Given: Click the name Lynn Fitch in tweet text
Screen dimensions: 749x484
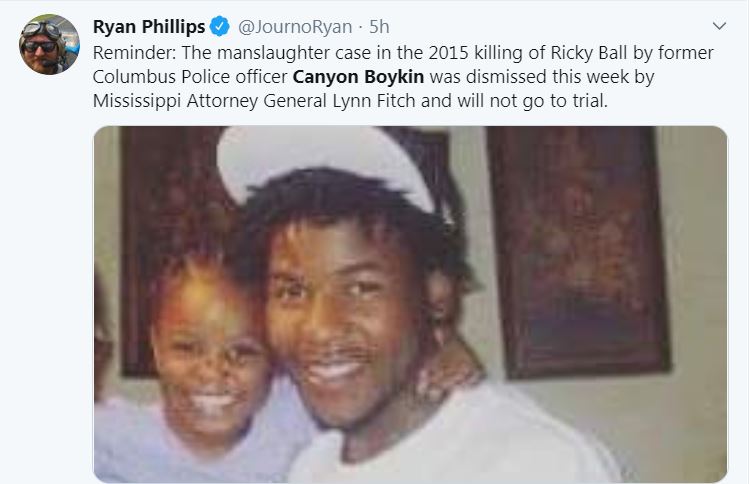Looking at the screenshot, I should click(x=374, y=101).
